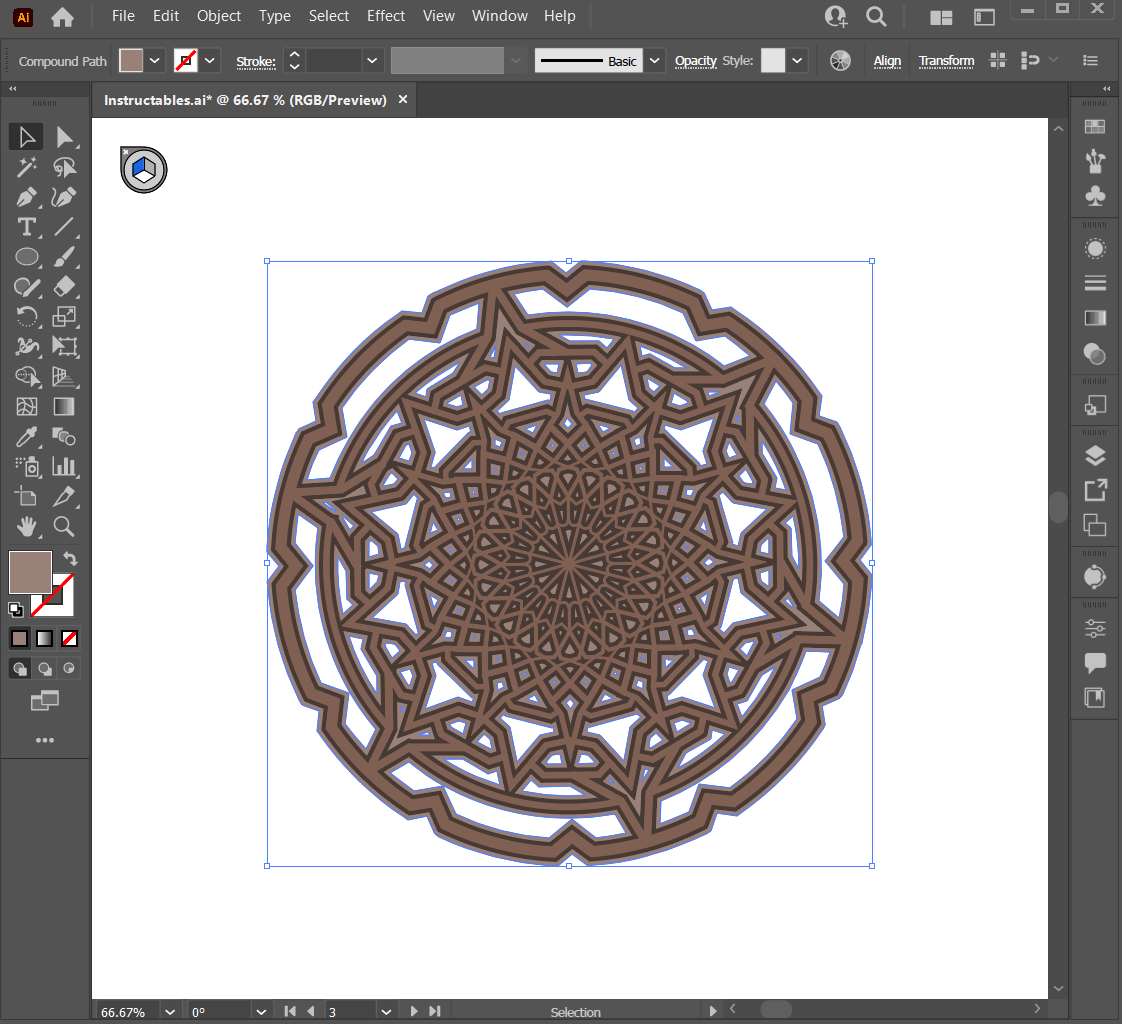
Task: Go to next artboard
Action: (x=414, y=1011)
